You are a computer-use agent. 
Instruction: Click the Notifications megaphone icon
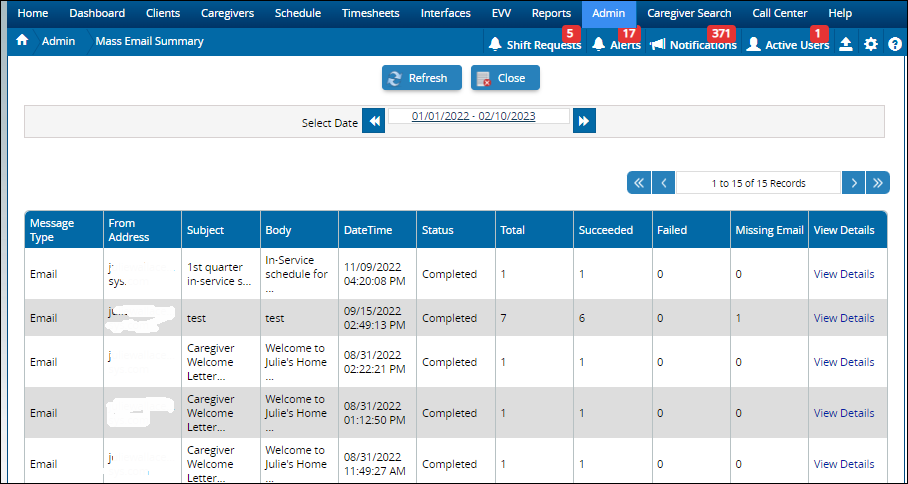click(657, 45)
